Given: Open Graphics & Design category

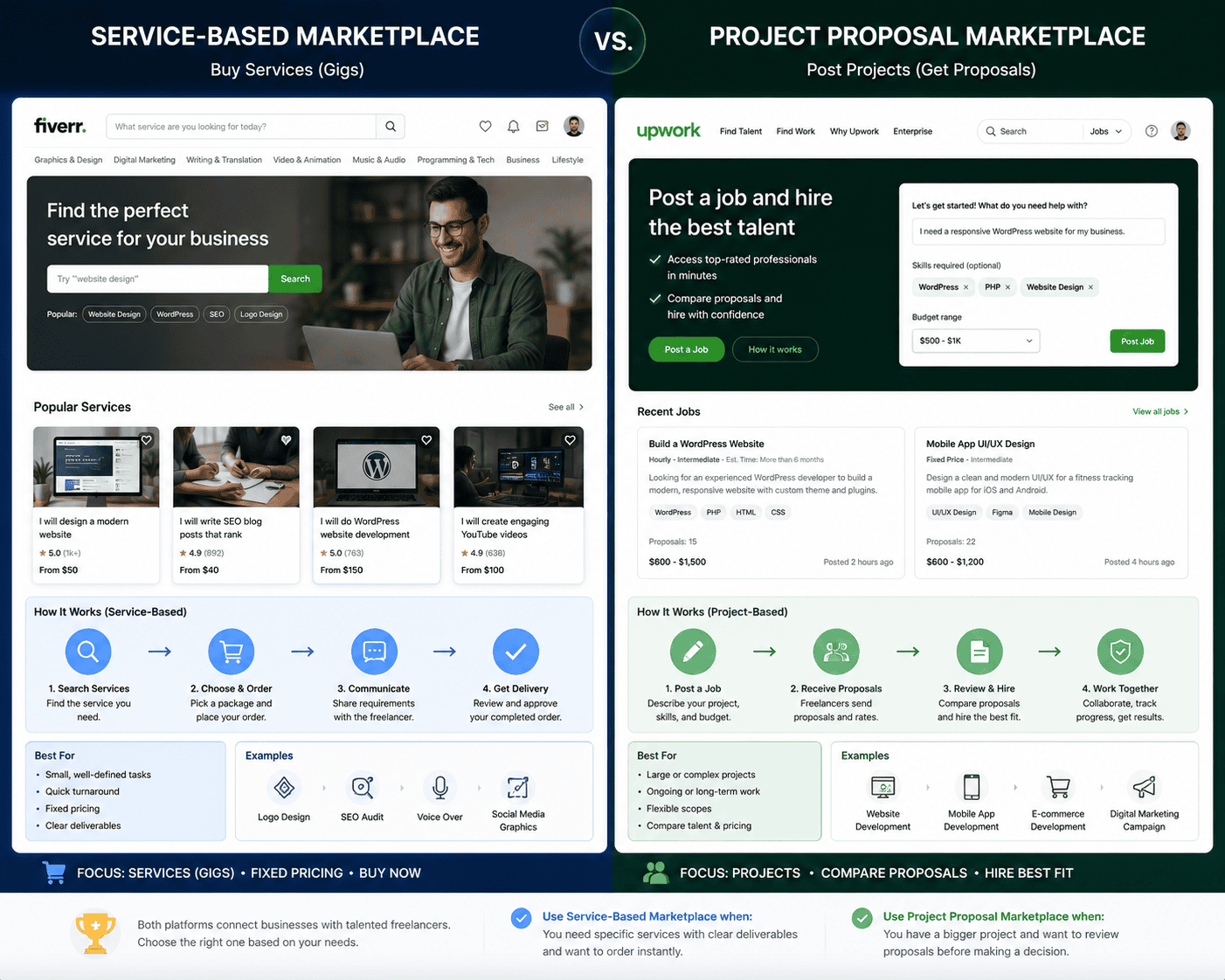Looking at the screenshot, I should click(68, 160).
